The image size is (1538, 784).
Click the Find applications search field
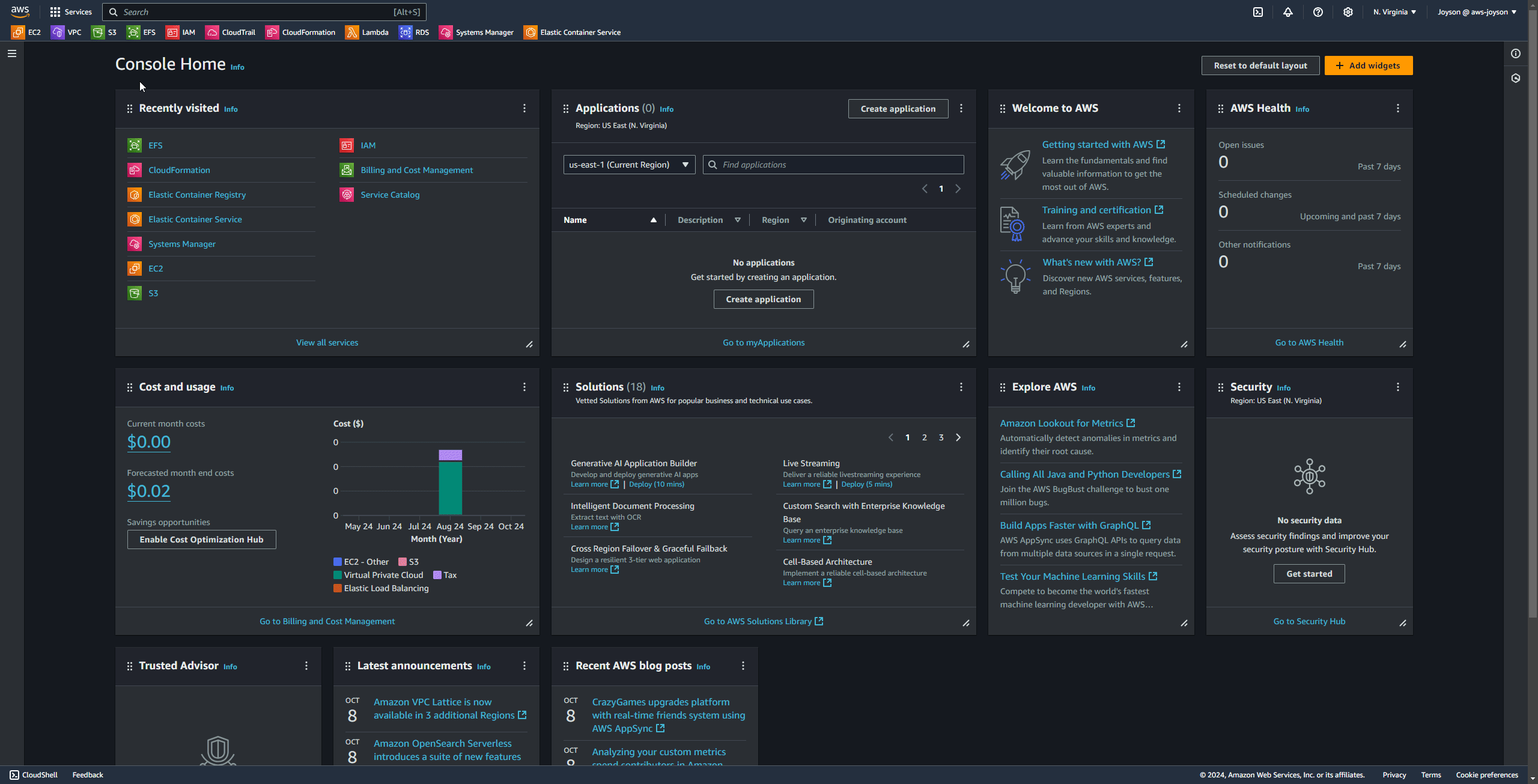(x=833, y=165)
